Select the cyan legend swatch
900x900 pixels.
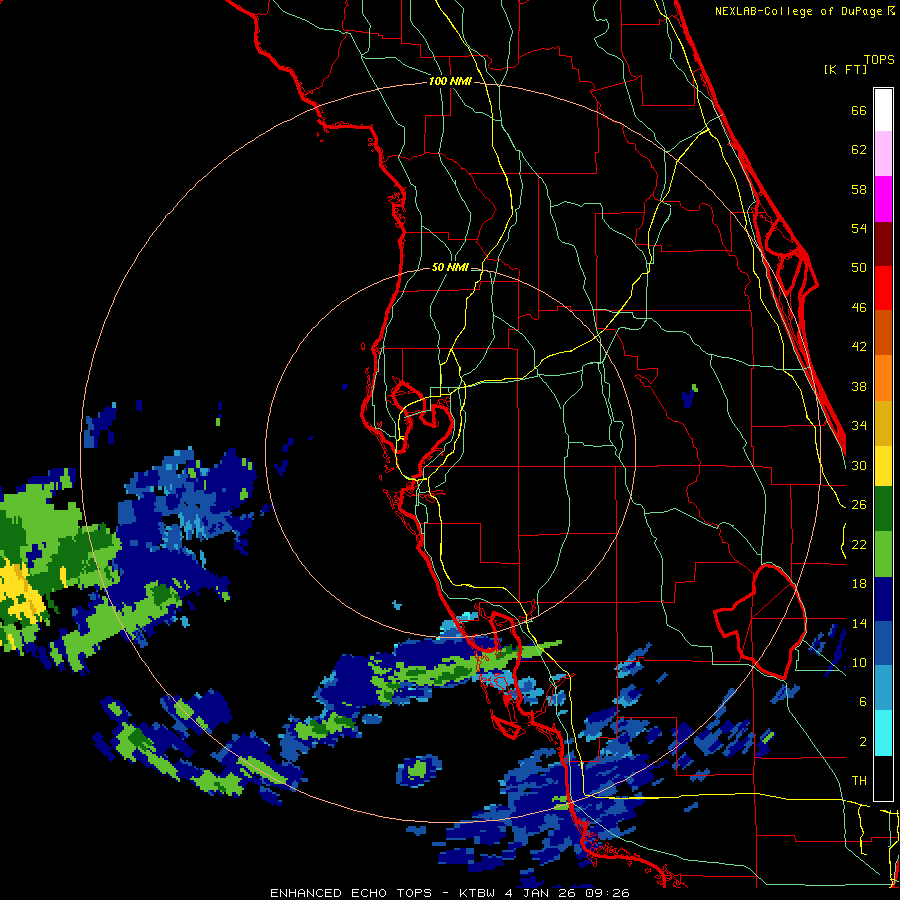pyautogui.click(x=883, y=733)
